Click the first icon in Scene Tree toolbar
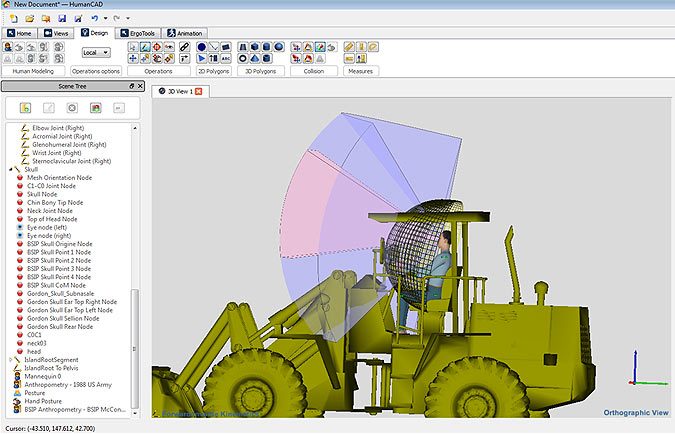This screenshot has height=434, width=675. [25, 108]
